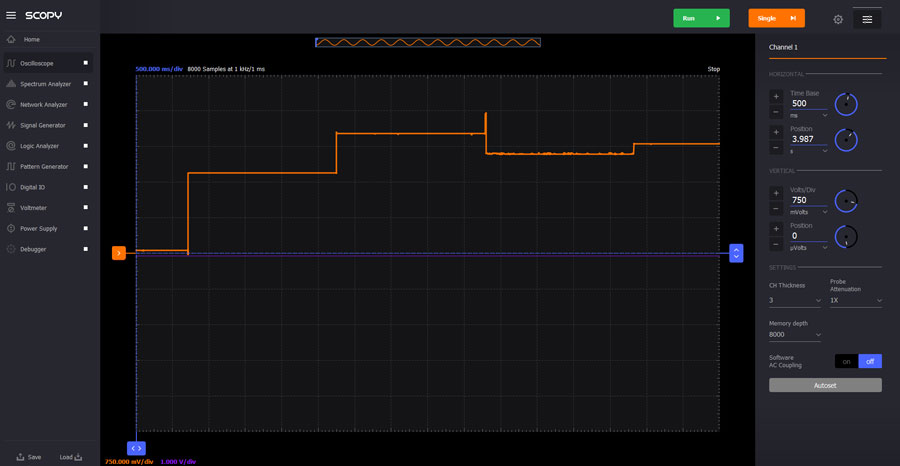Open the settings gear icon
This screenshot has width=900, height=466.
pyautogui.click(x=838, y=18)
